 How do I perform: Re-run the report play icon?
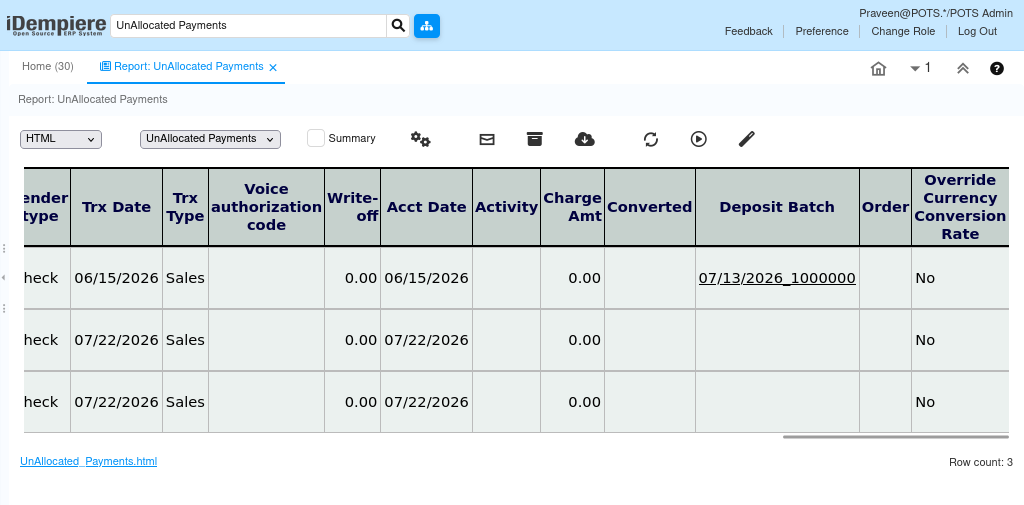pos(699,139)
